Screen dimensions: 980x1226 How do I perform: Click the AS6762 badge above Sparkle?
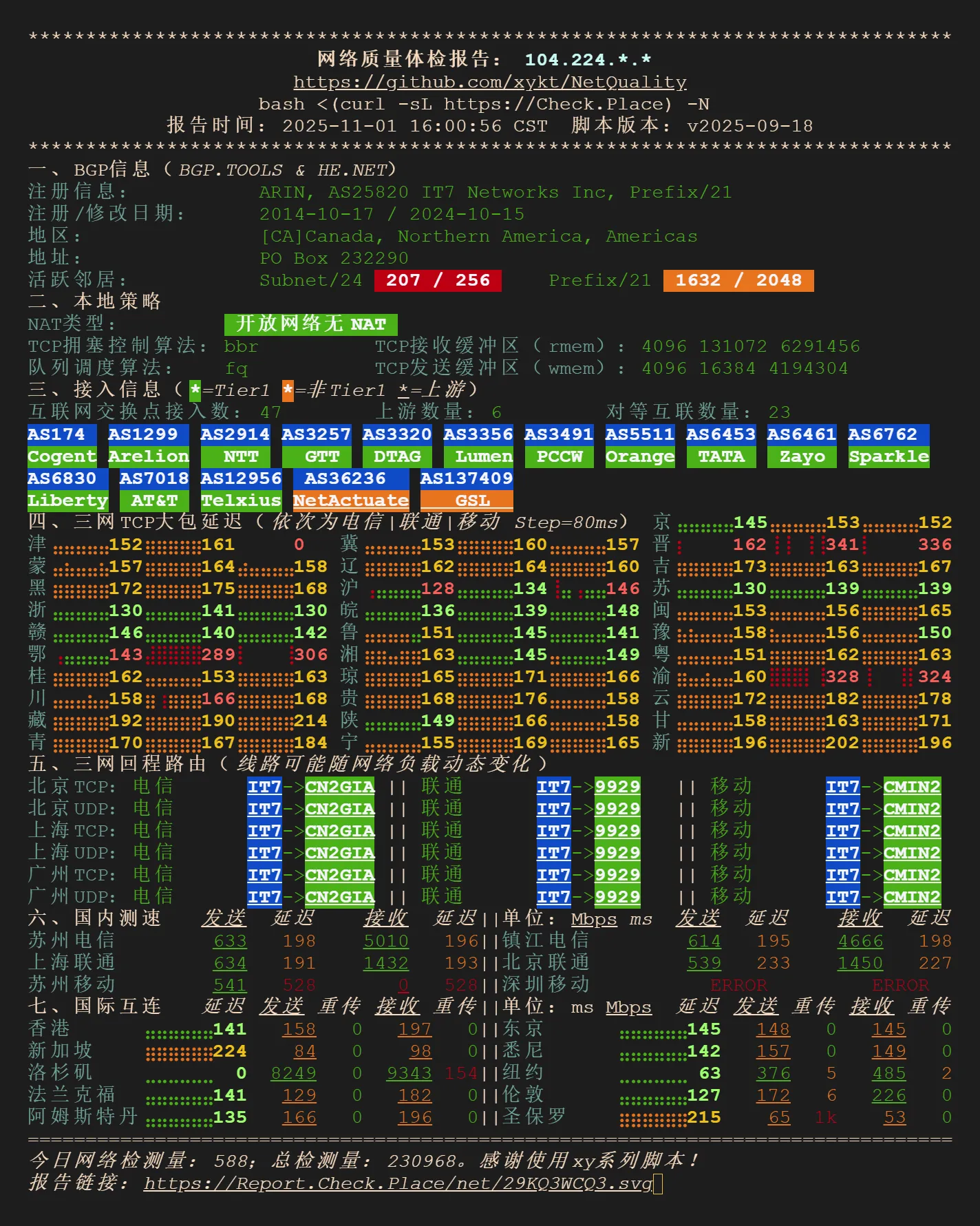tap(888, 434)
